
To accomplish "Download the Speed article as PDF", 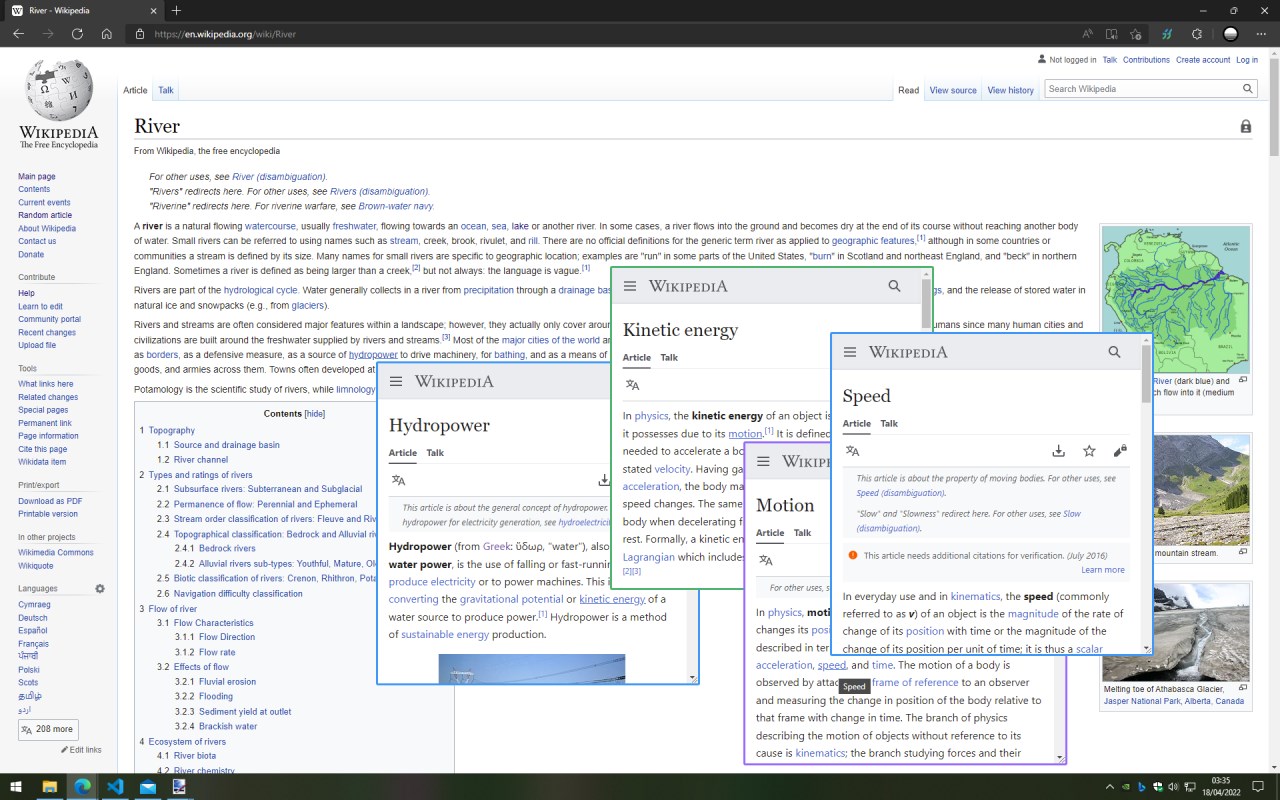I will pyautogui.click(x=1058, y=451).
